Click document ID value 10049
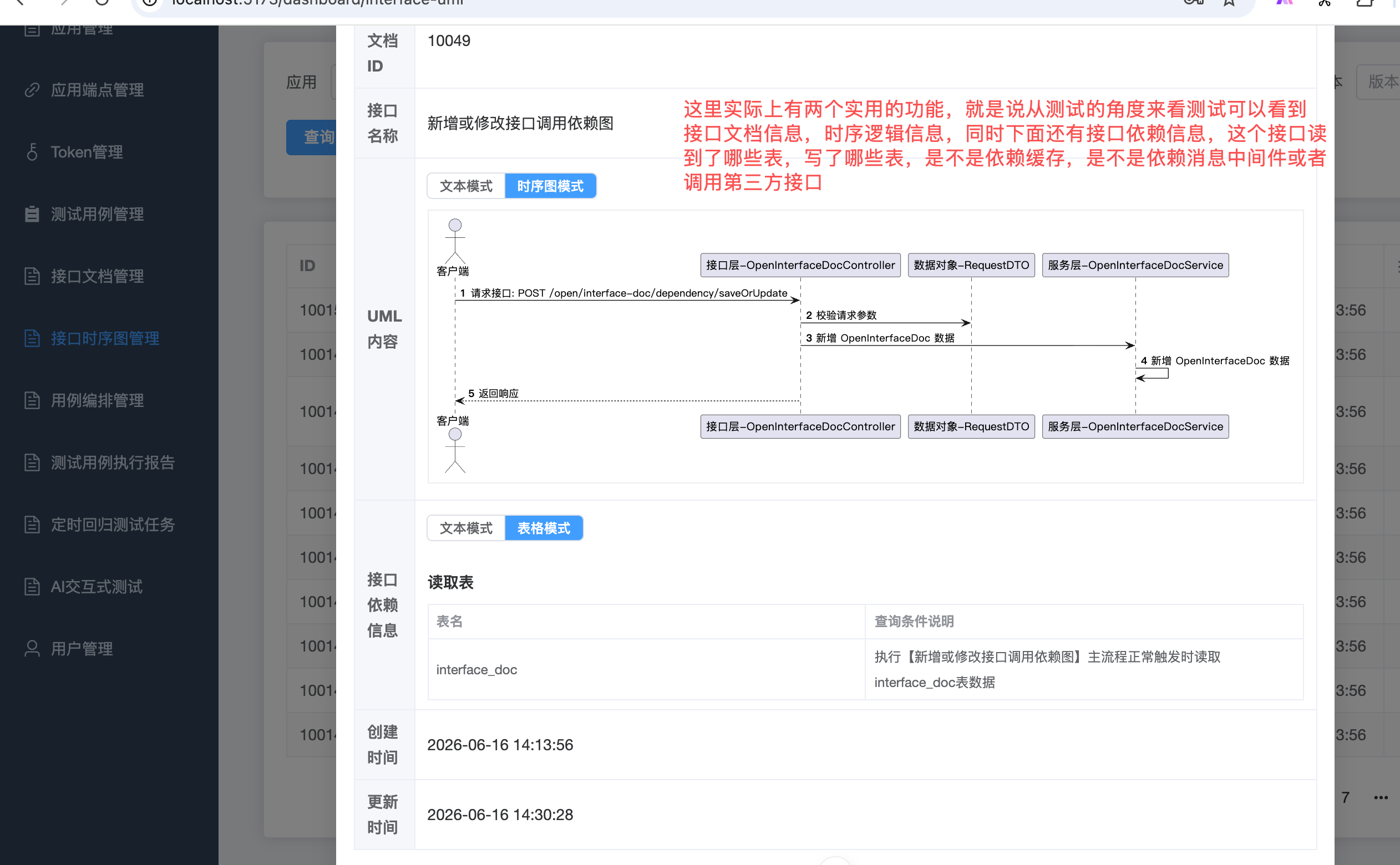The width and height of the screenshot is (1400, 865). [x=449, y=40]
